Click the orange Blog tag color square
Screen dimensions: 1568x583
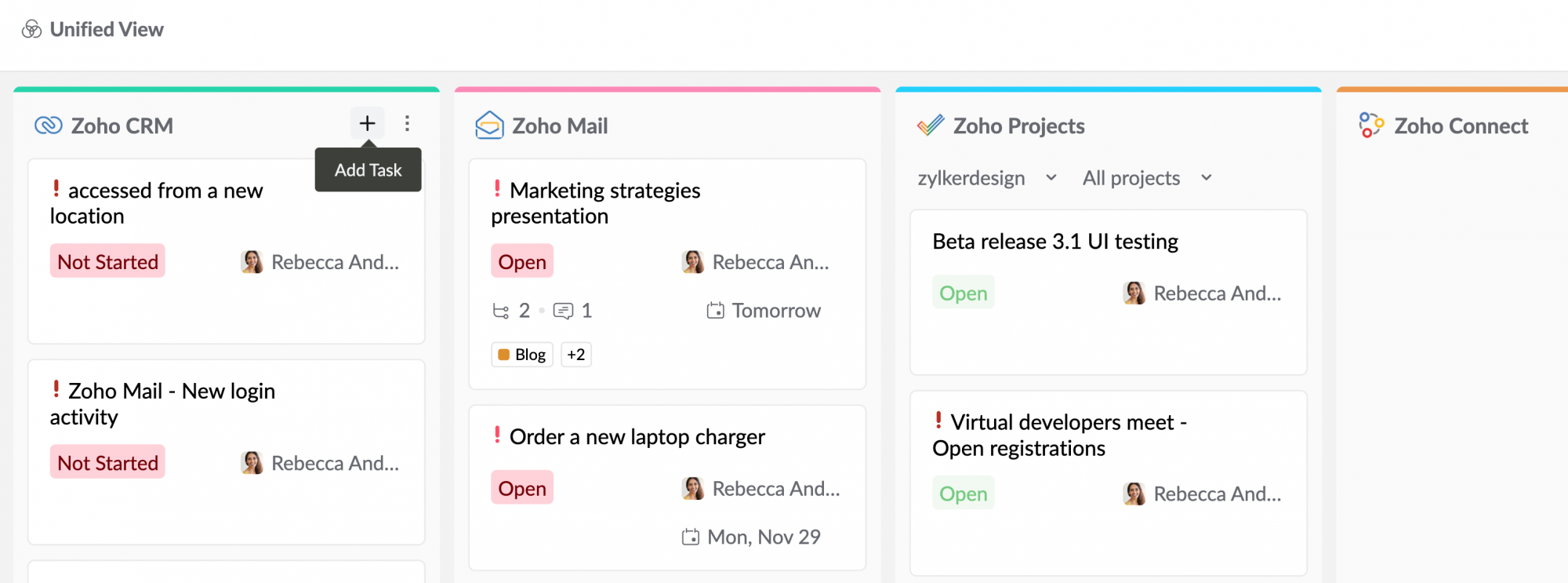click(504, 355)
